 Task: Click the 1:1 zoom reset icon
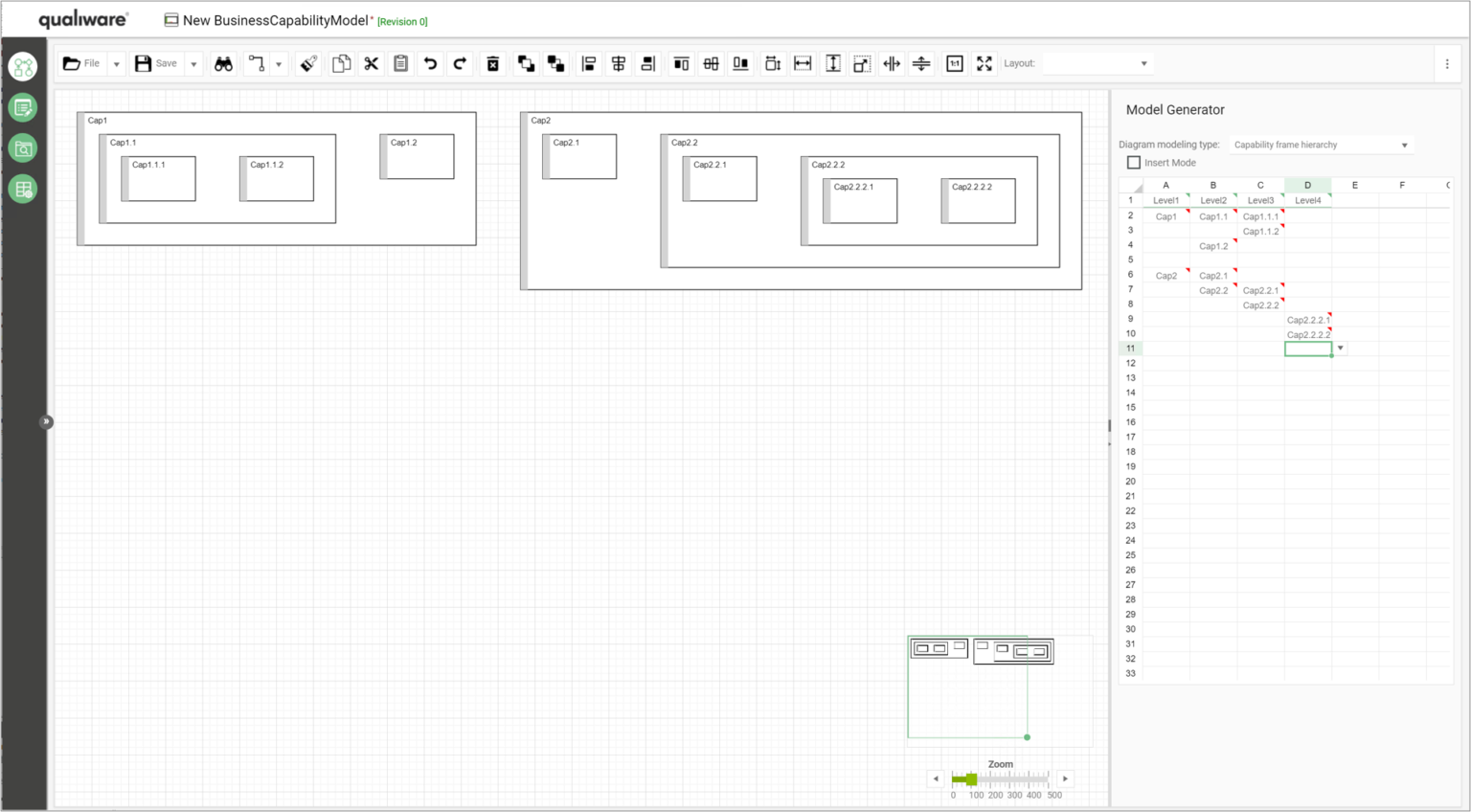(x=955, y=63)
